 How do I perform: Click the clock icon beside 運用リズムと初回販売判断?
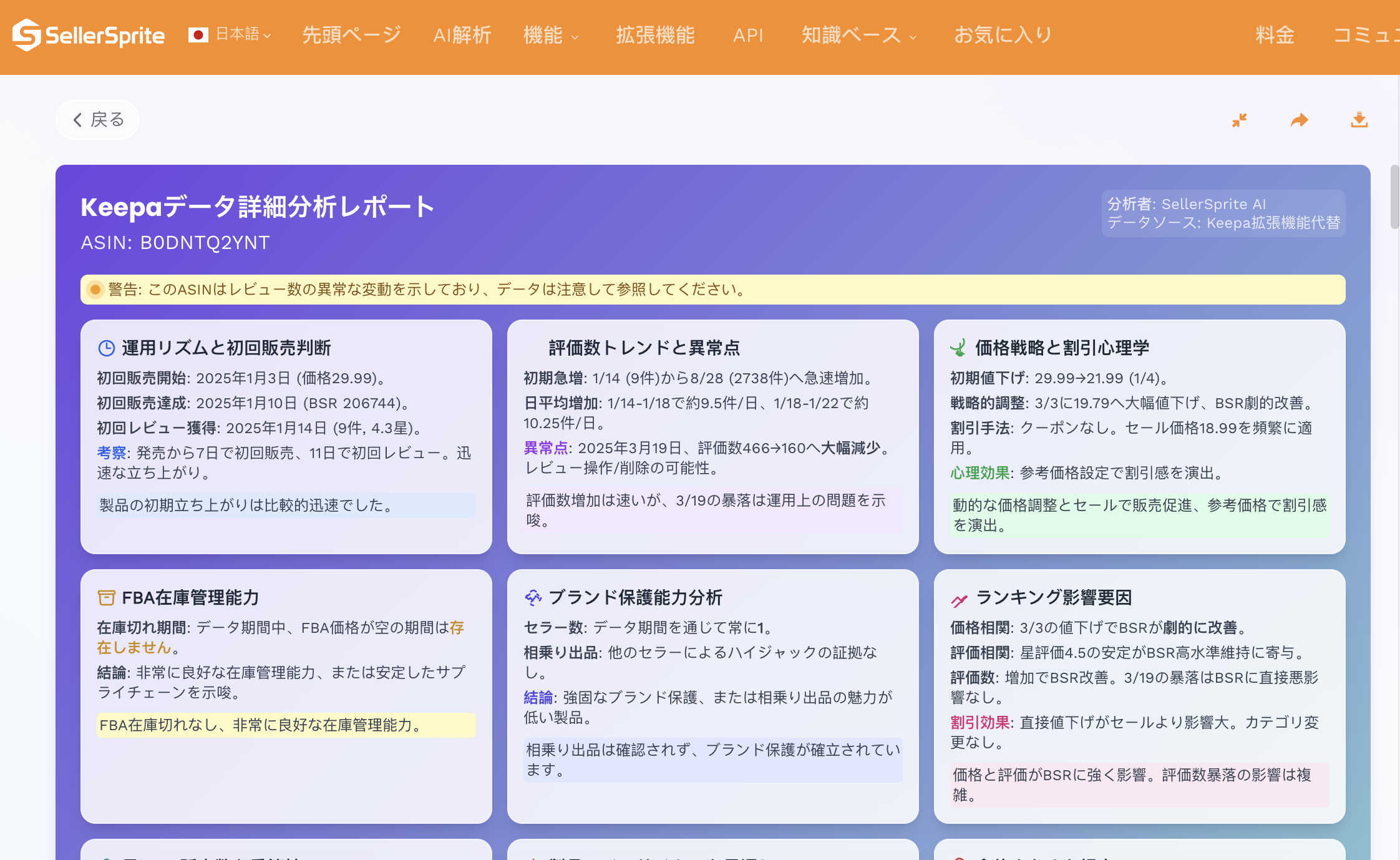[x=107, y=348]
